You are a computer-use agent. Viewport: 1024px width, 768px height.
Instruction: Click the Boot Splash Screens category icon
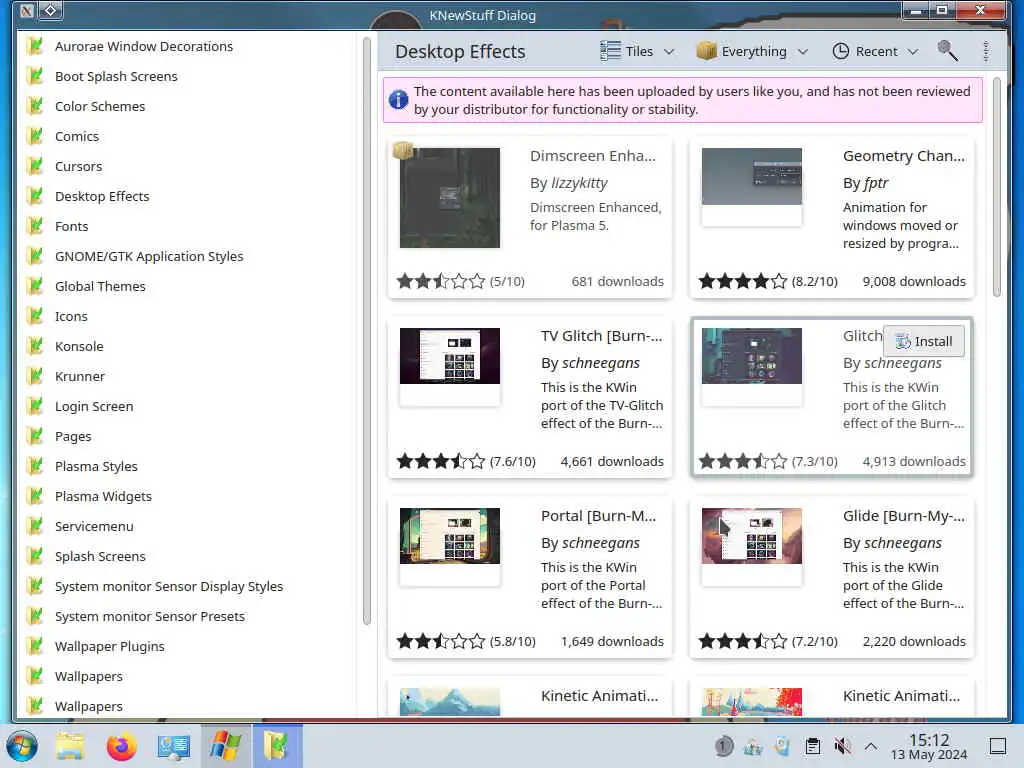point(35,76)
